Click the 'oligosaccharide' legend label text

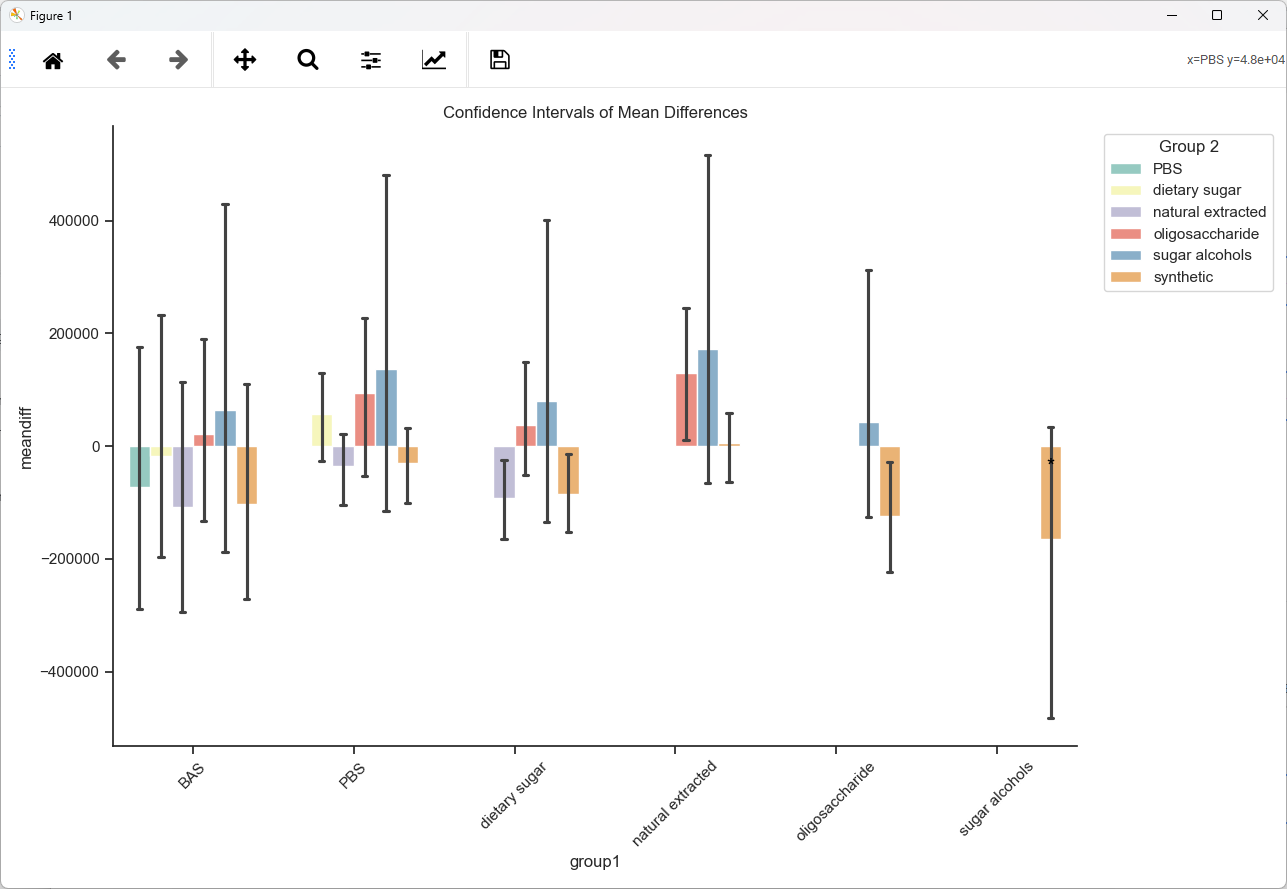click(1206, 234)
